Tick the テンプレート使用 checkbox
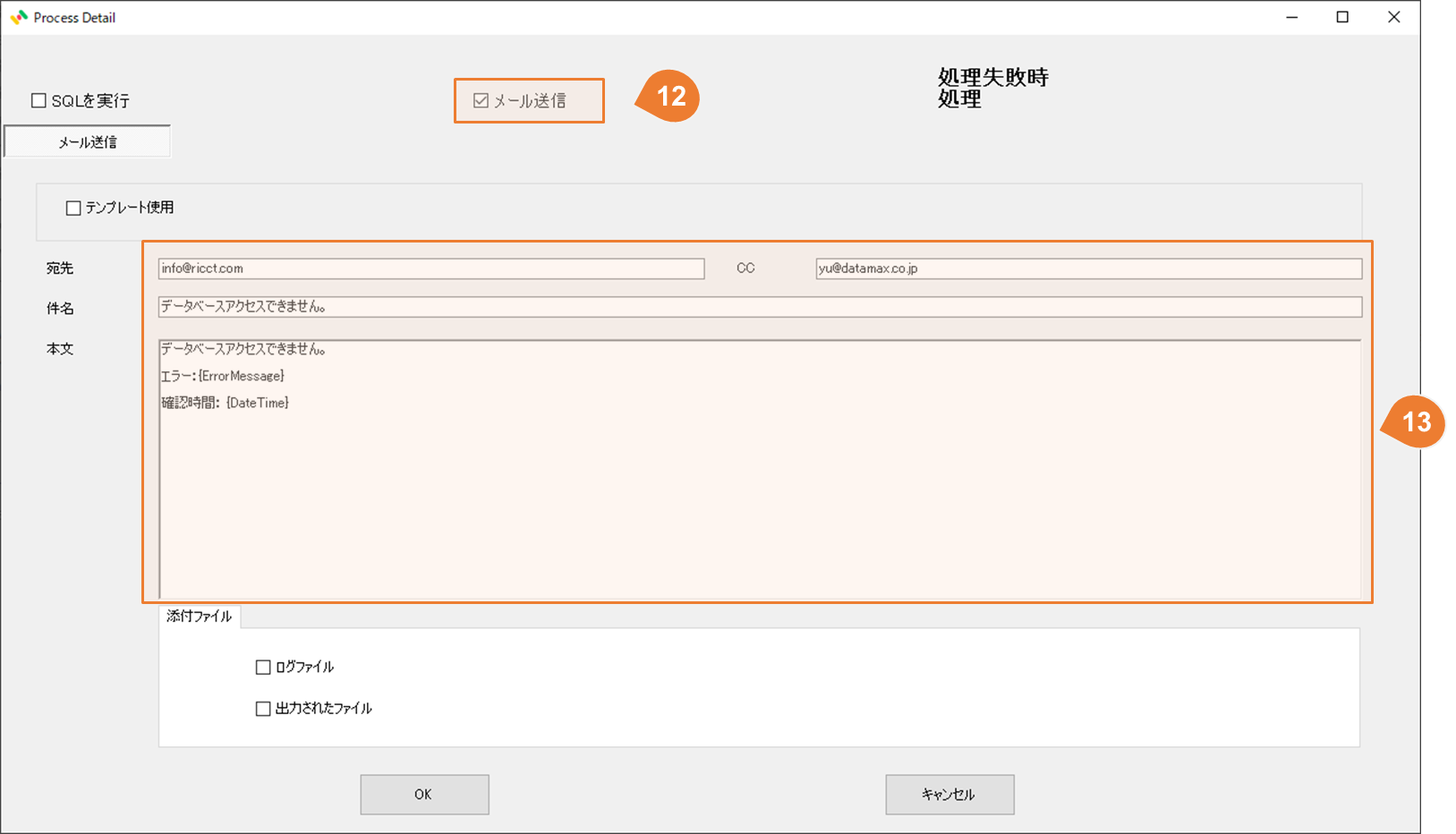 click(x=73, y=208)
